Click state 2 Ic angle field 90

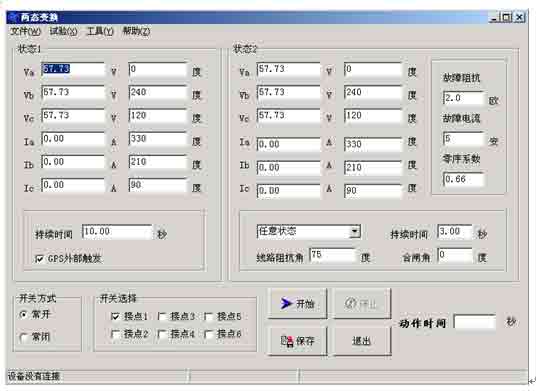373,191
